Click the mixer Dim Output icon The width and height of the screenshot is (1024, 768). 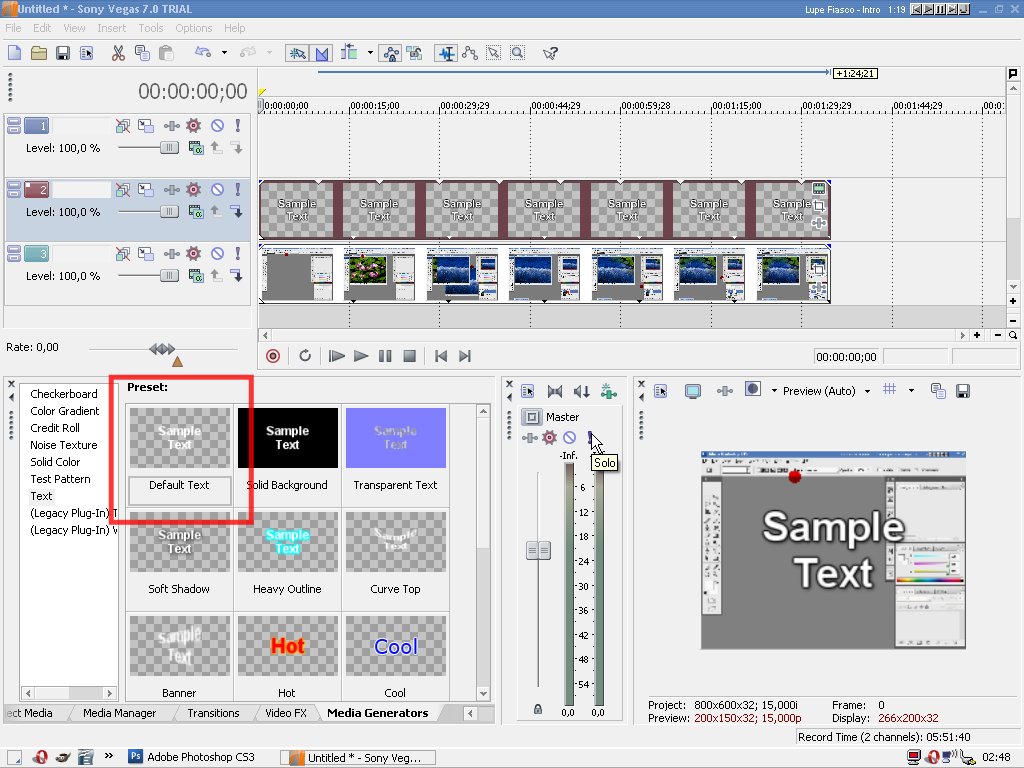point(581,391)
